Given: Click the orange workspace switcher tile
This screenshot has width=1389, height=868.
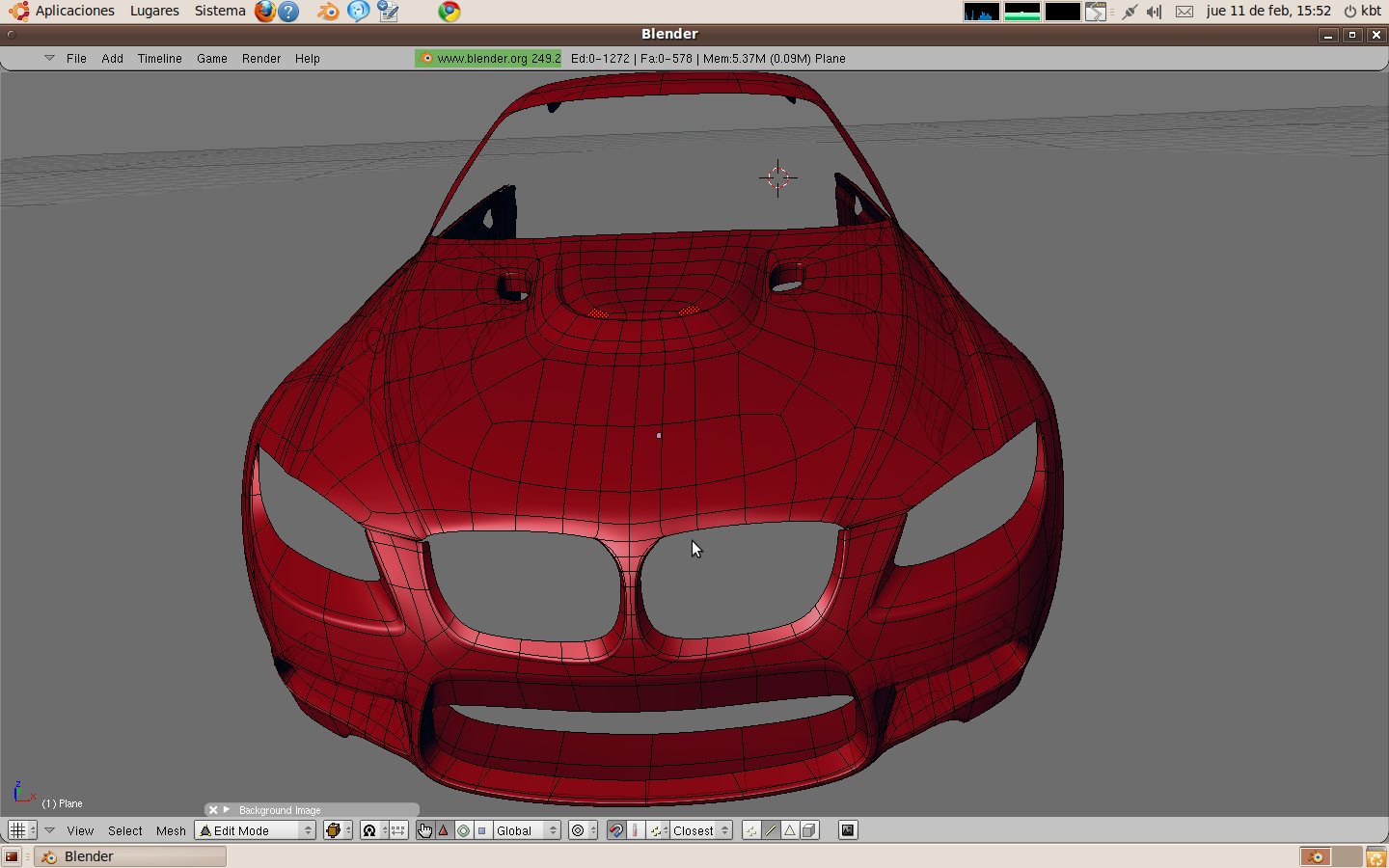Looking at the screenshot, I should 1316,856.
